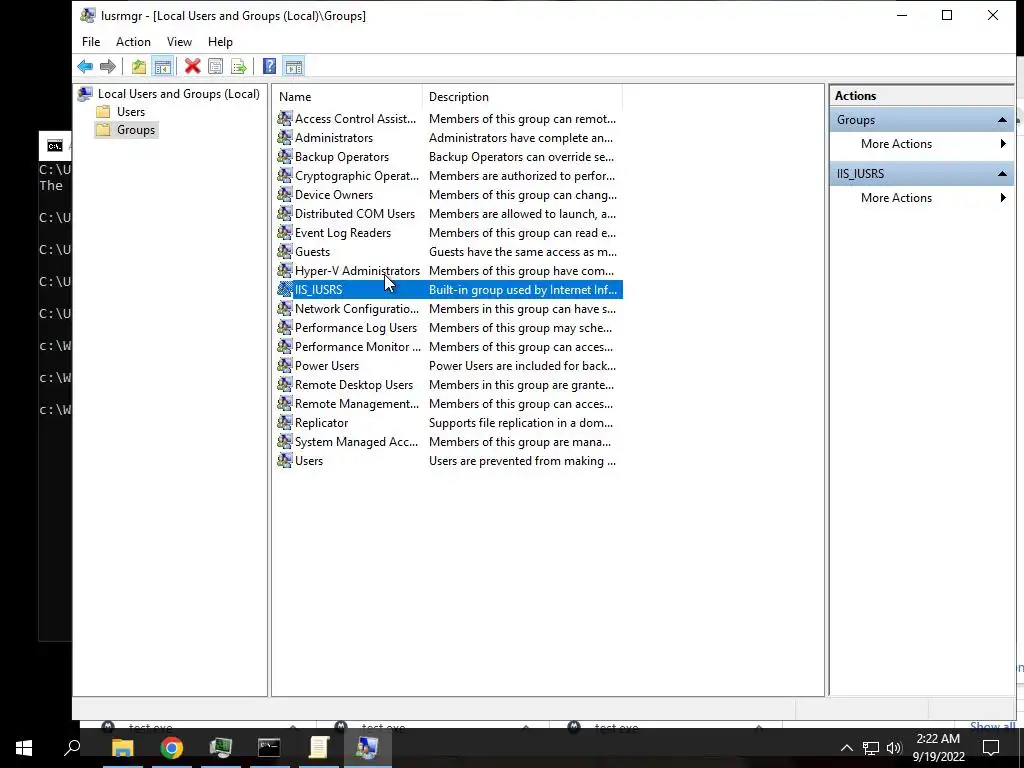Click the Forward arrow in the toolbar

[x=108, y=66]
